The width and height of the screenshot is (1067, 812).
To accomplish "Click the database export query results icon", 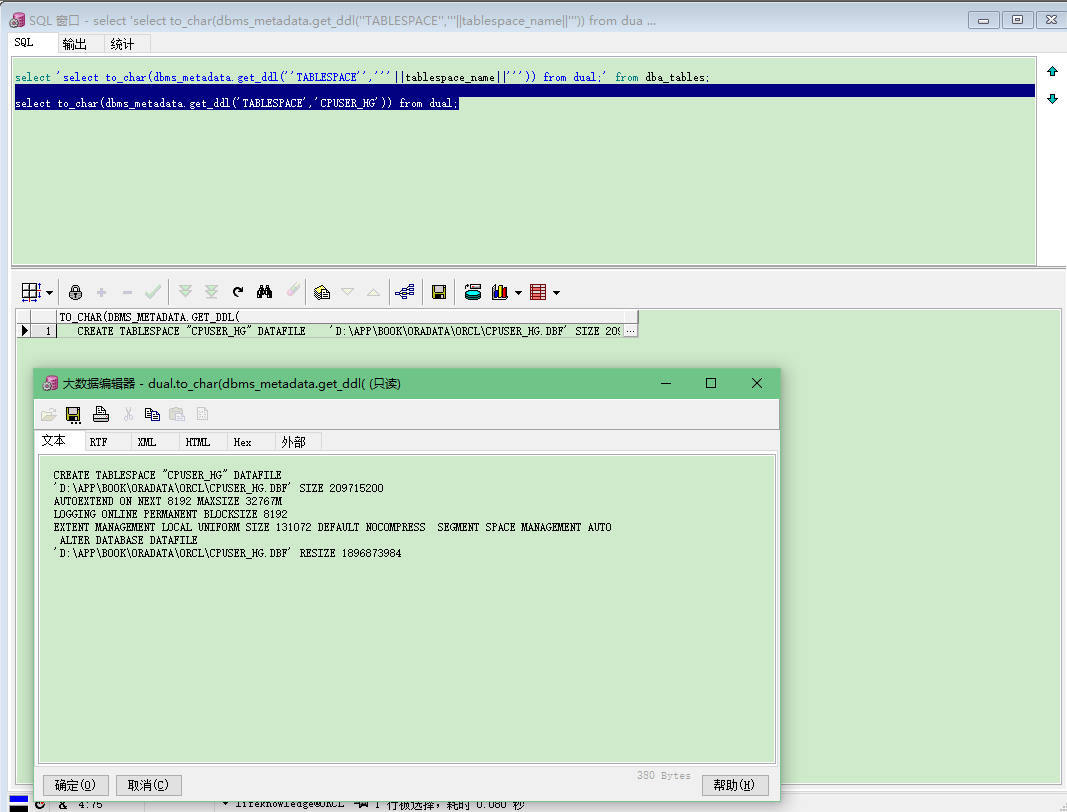I will [473, 292].
